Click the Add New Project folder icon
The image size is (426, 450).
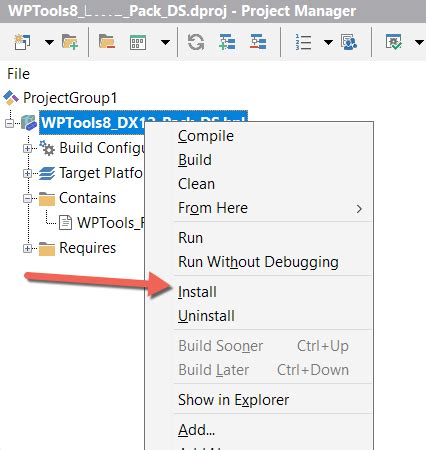point(70,42)
